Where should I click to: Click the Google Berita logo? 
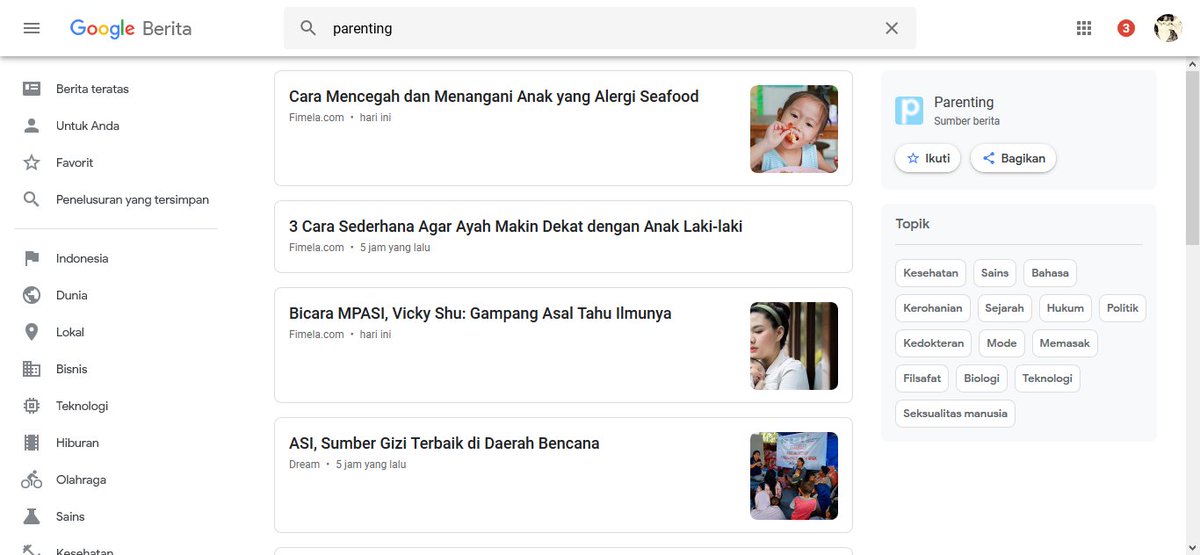click(130, 28)
